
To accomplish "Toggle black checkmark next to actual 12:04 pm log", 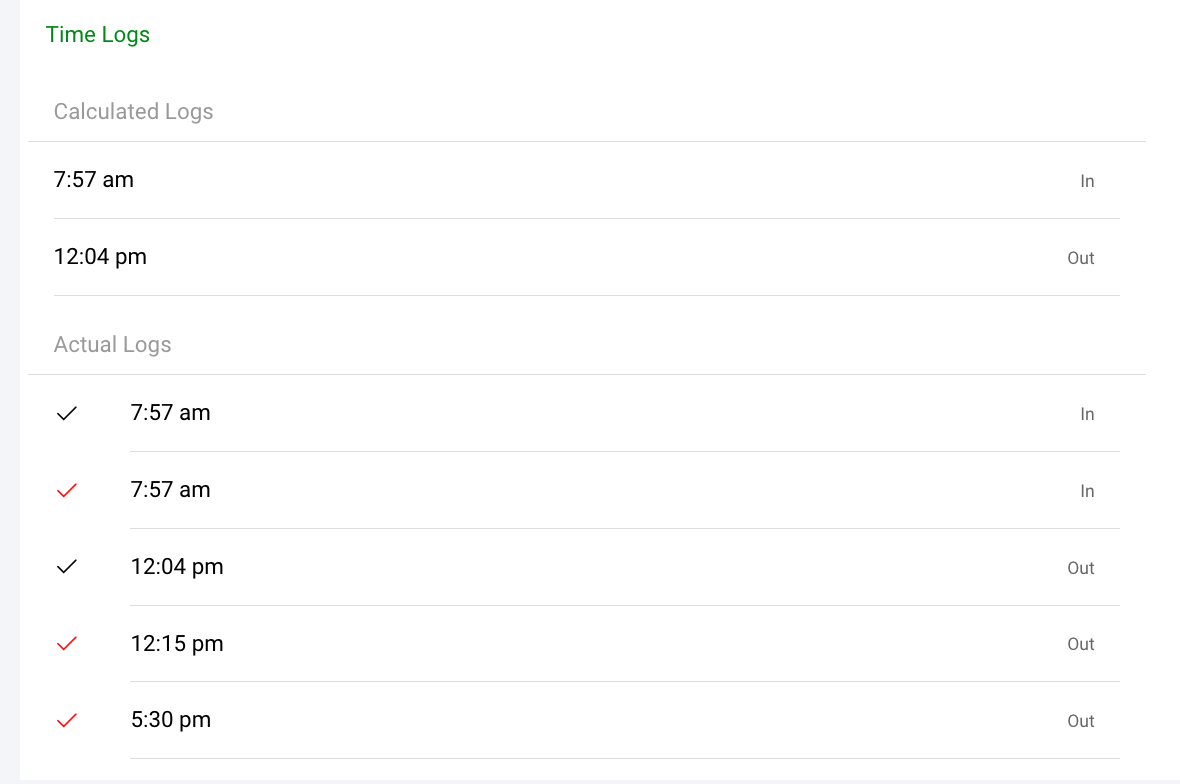I will click(67, 567).
